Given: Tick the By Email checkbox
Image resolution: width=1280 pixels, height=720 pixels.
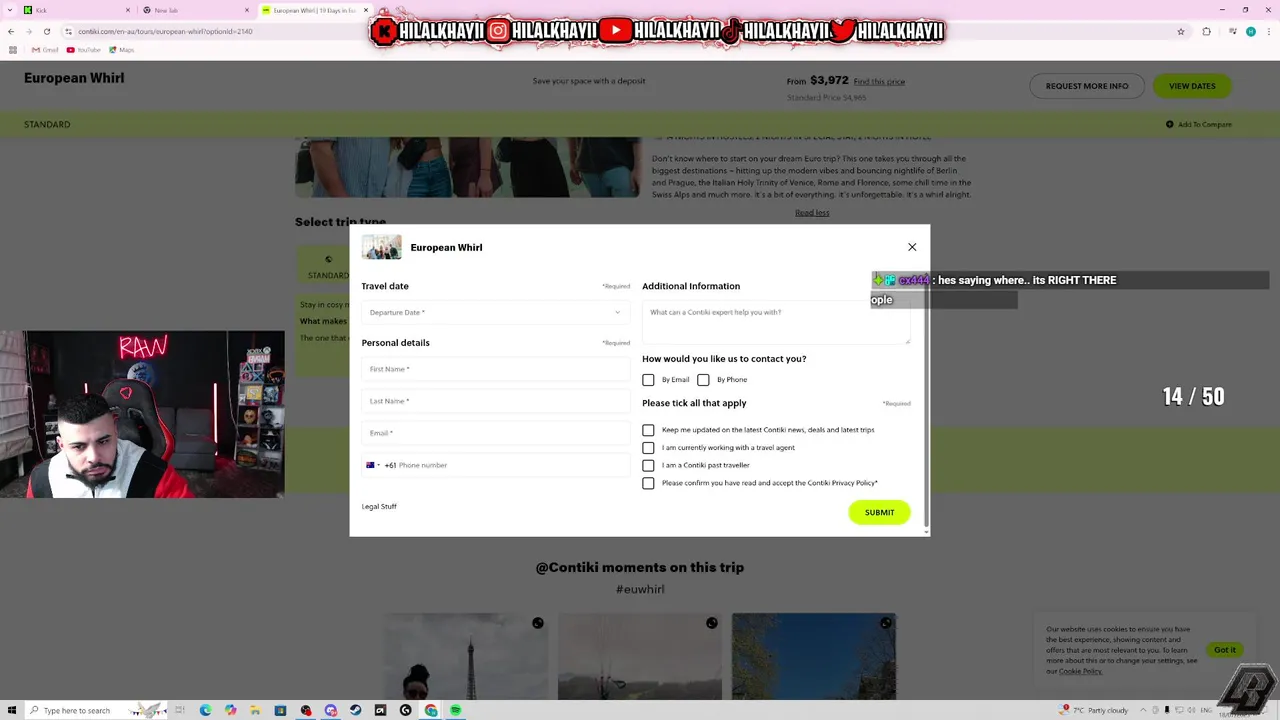Looking at the screenshot, I should pos(648,380).
